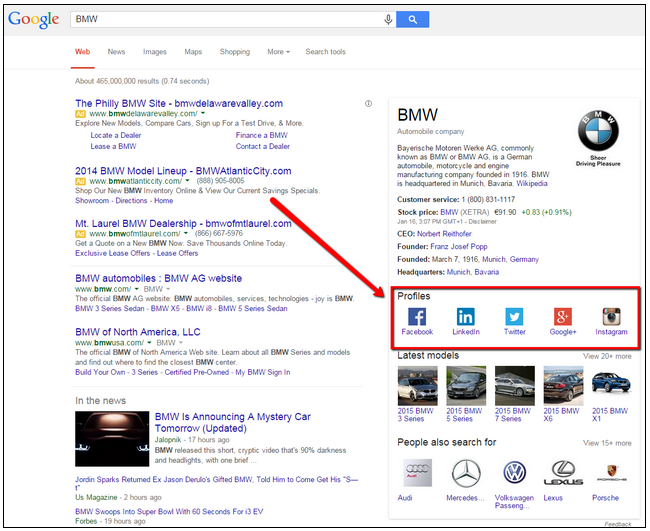The height and width of the screenshot is (531, 650).
Task: Click Exclusive Lease Offers link
Action: pos(112,253)
